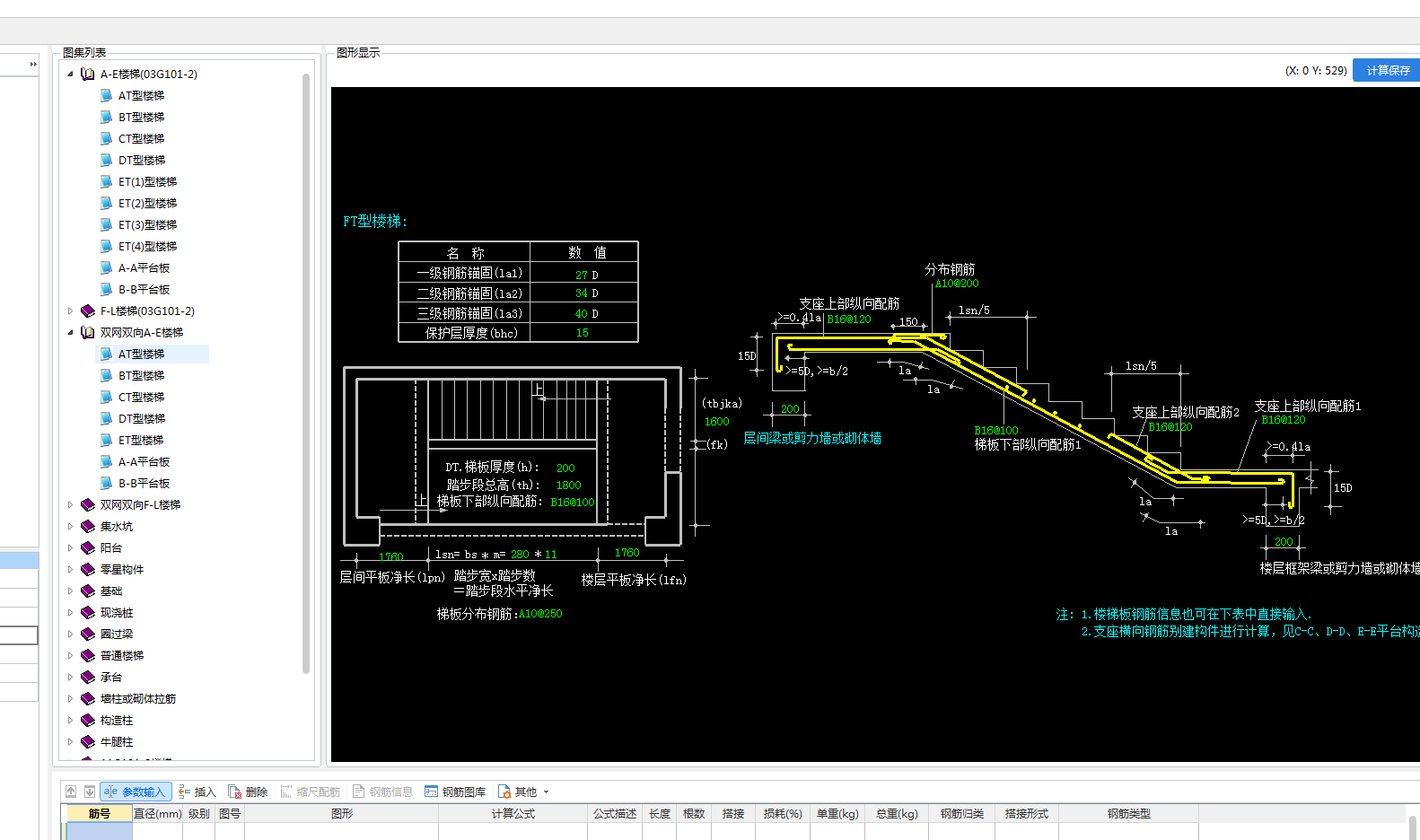Edit 梯板厚度 value 200 in drawing
The image size is (1420, 840).
click(565, 468)
